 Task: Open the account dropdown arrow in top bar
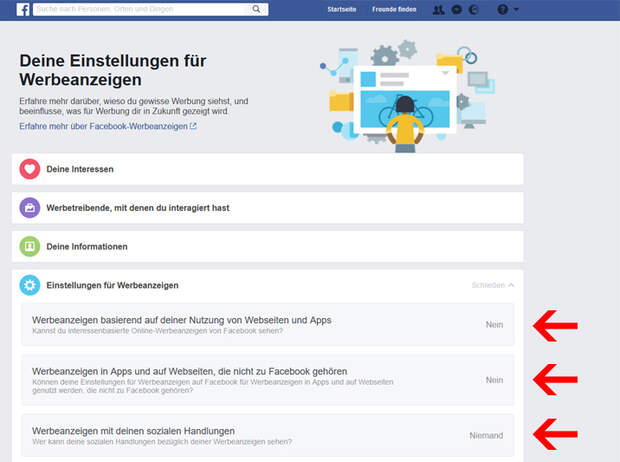pyautogui.click(x=516, y=9)
